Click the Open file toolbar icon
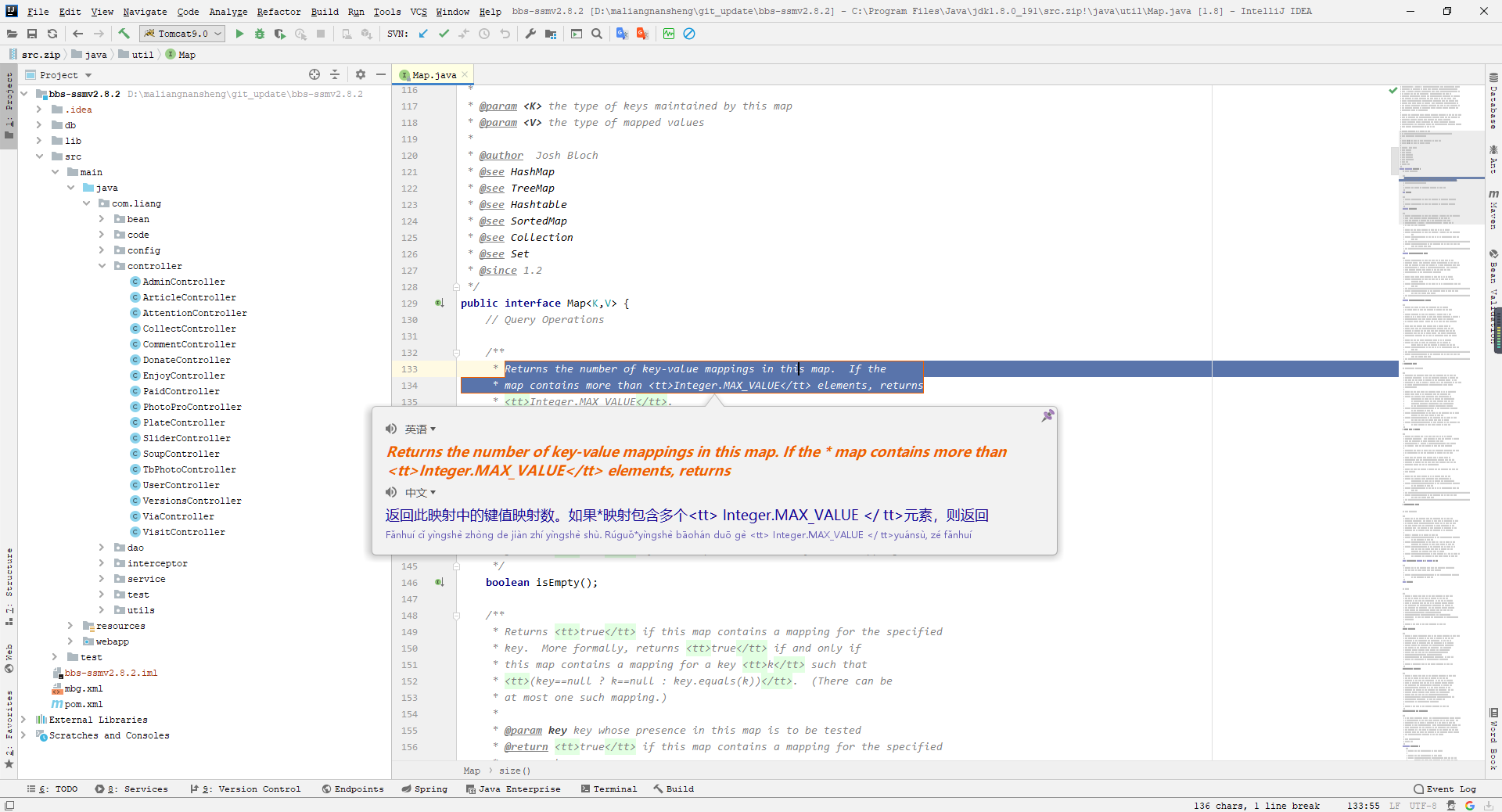The height and width of the screenshot is (812, 1502). pyautogui.click(x=12, y=34)
